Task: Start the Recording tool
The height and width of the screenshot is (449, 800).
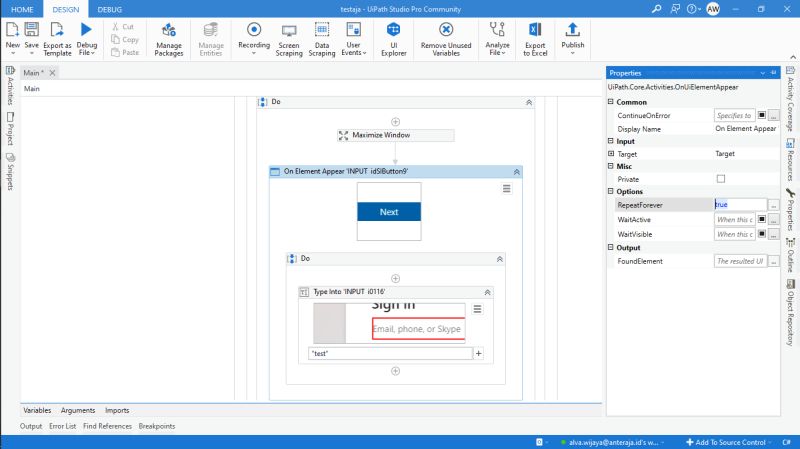Action: coord(254,38)
